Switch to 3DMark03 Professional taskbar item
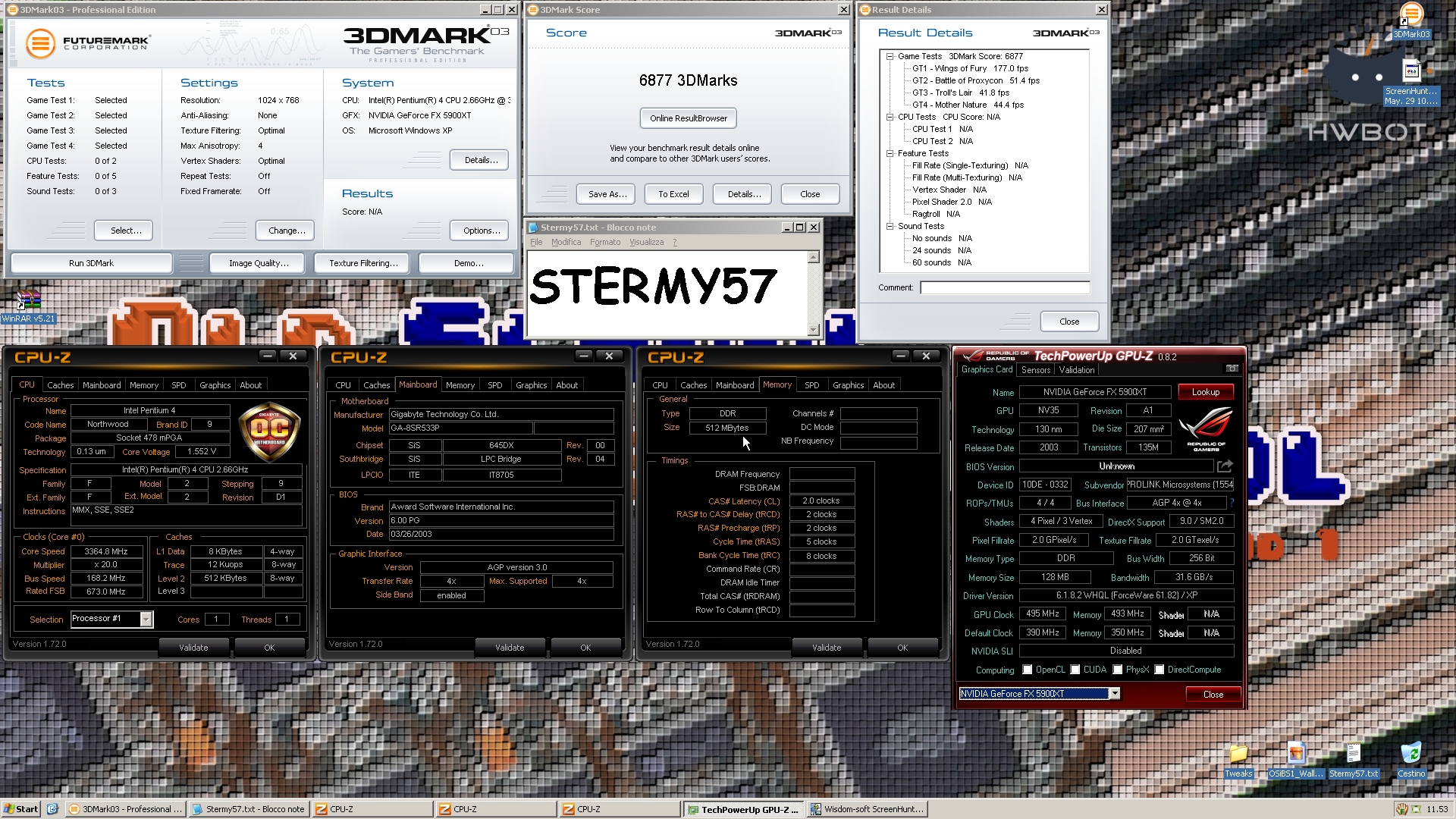The width and height of the screenshot is (1456, 819). (x=125, y=809)
